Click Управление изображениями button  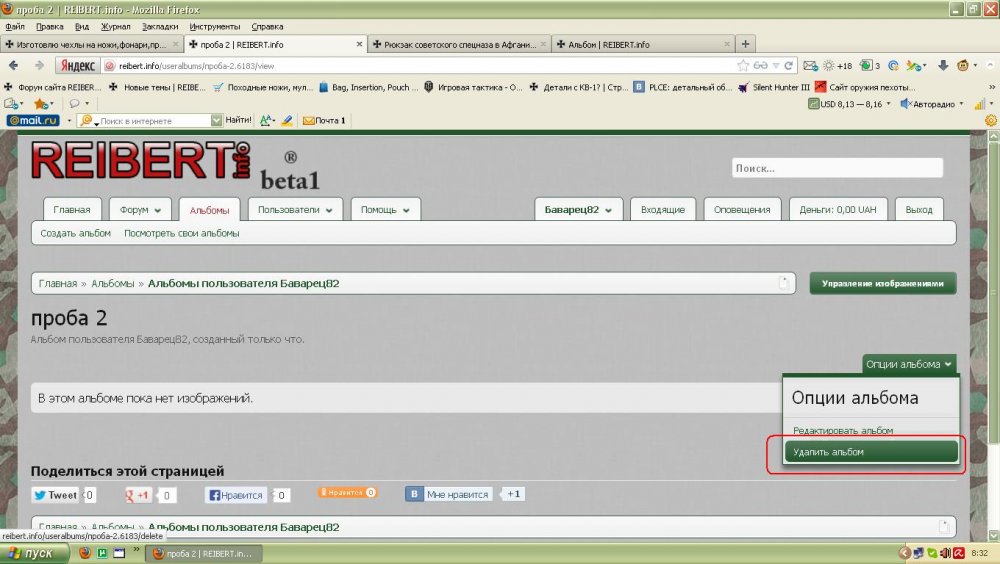883,283
